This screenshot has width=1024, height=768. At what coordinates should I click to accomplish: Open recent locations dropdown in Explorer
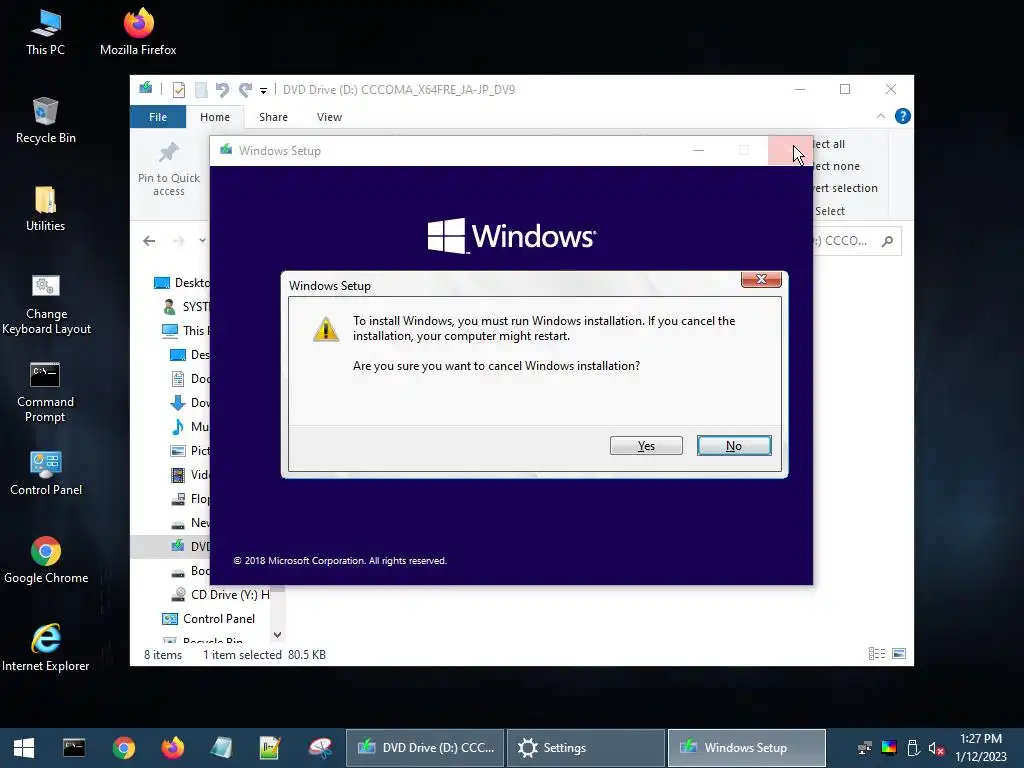pos(202,241)
